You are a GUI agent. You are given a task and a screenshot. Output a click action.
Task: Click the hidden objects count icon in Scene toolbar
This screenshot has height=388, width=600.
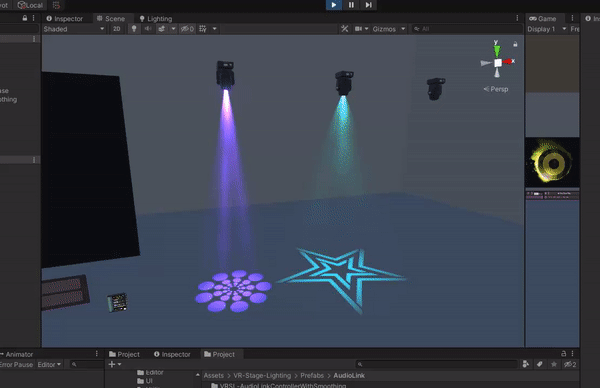coord(188,29)
